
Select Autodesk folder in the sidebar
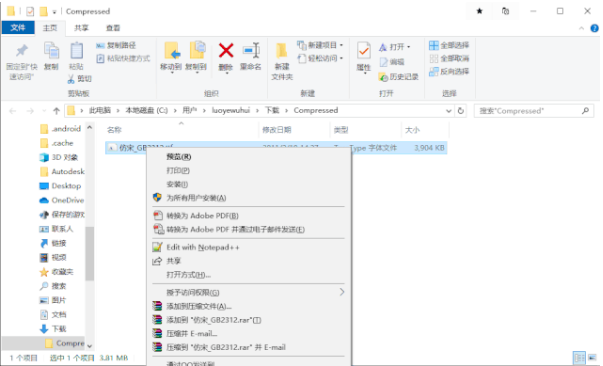pyautogui.click(x=62, y=171)
